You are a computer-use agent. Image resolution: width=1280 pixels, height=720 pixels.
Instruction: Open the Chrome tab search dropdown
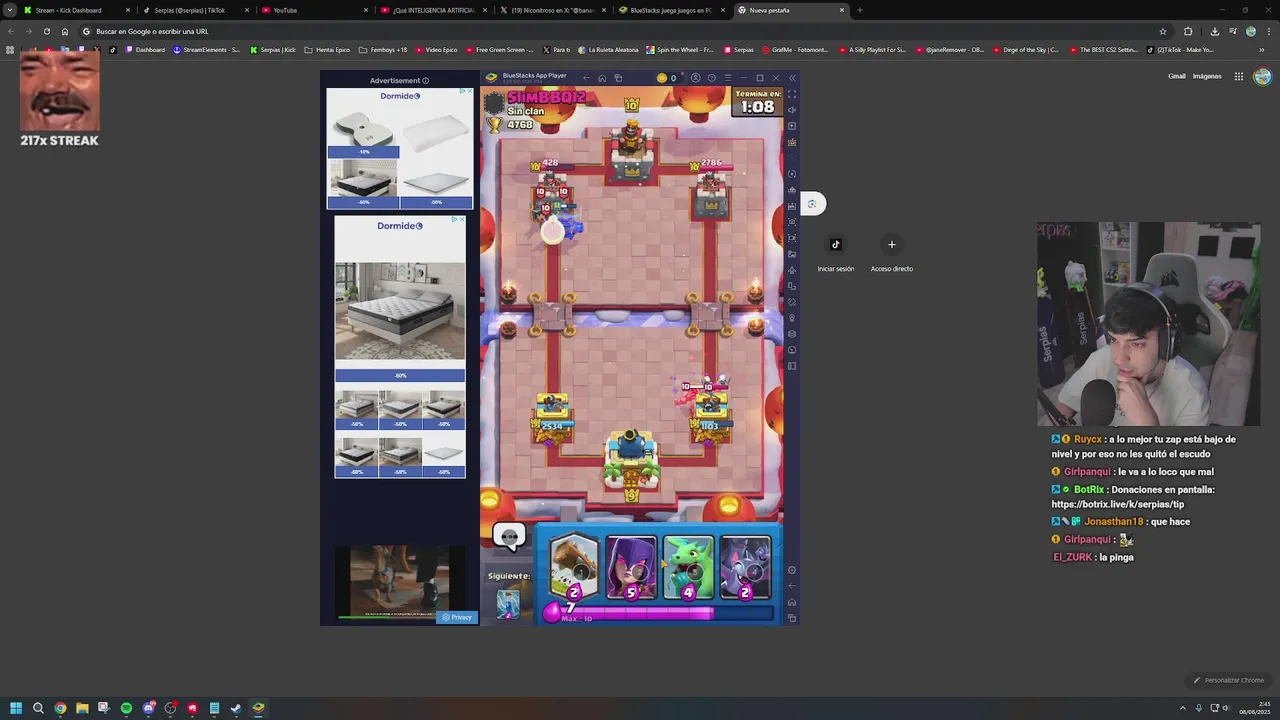pyautogui.click(x=9, y=10)
